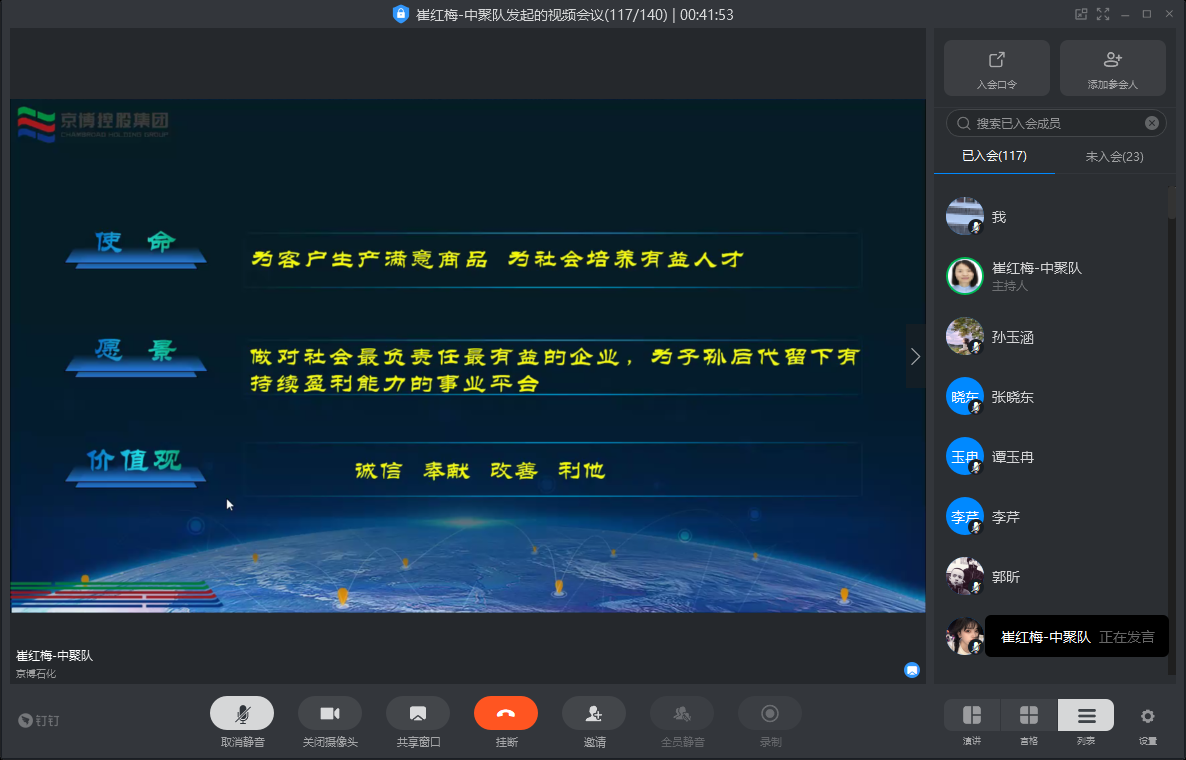This screenshot has height=760, width=1186.
Task: Open 设置 settings gear
Action: (1147, 716)
